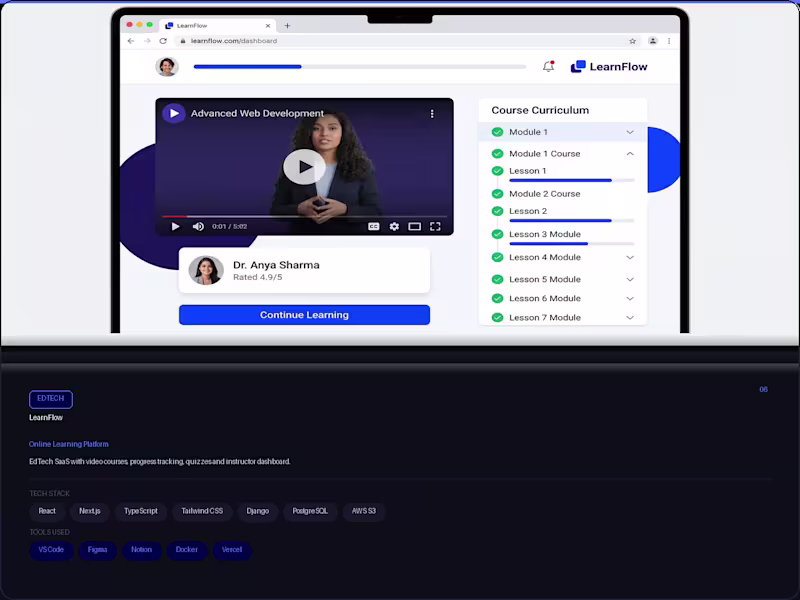The image size is (800, 600).
Task: Select the theater mode icon in the player
Action: [x=415, y=226]
